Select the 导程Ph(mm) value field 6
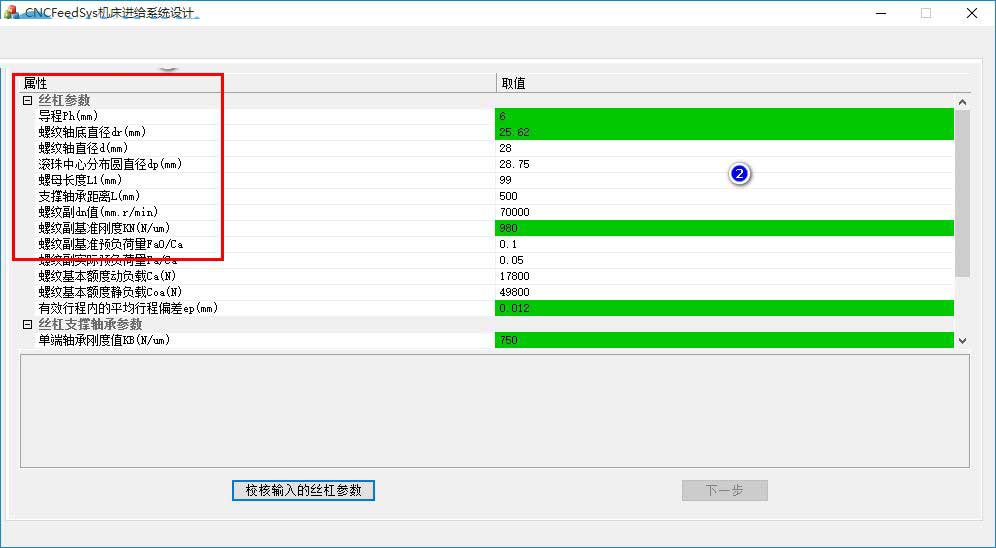 click(x=724, y=116)
